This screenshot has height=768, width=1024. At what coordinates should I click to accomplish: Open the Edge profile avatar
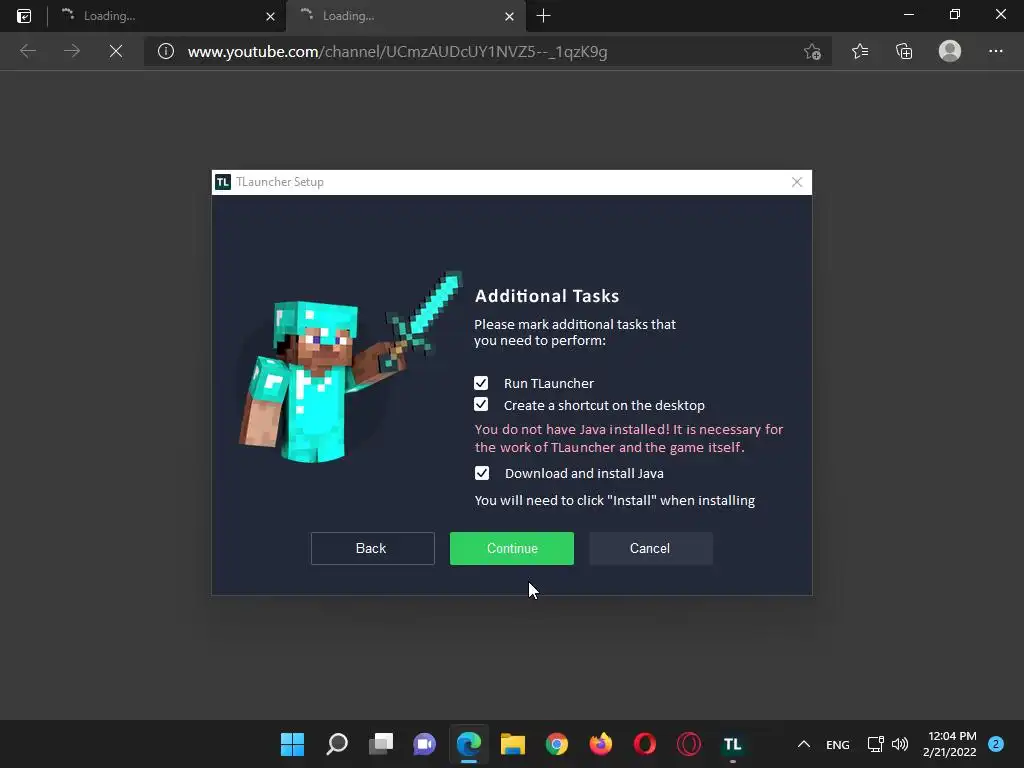950,51
